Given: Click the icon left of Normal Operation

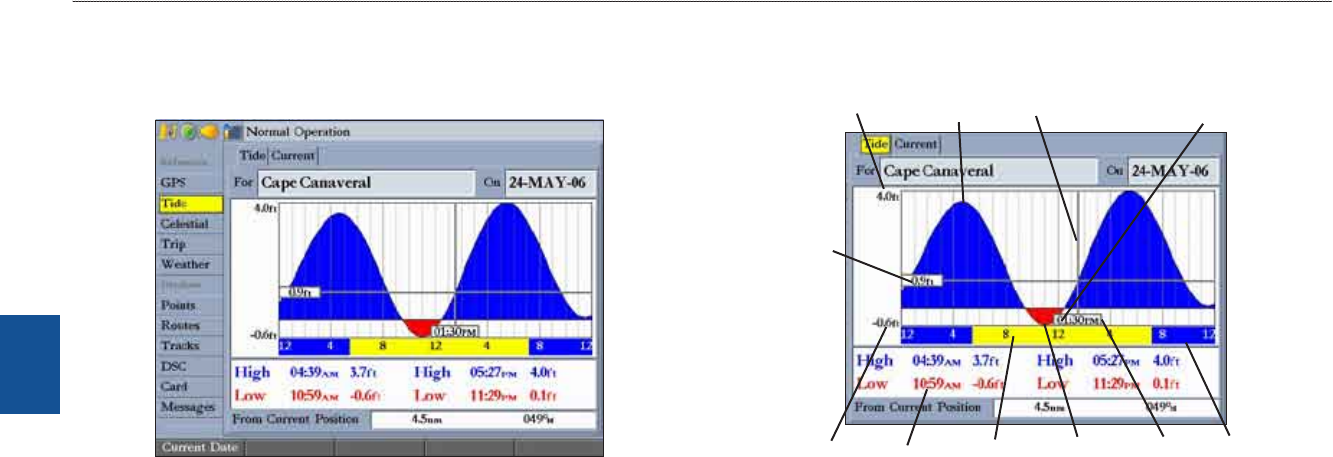Looking at the screenshot, I should pyautogui.click(x=231, y=131).
